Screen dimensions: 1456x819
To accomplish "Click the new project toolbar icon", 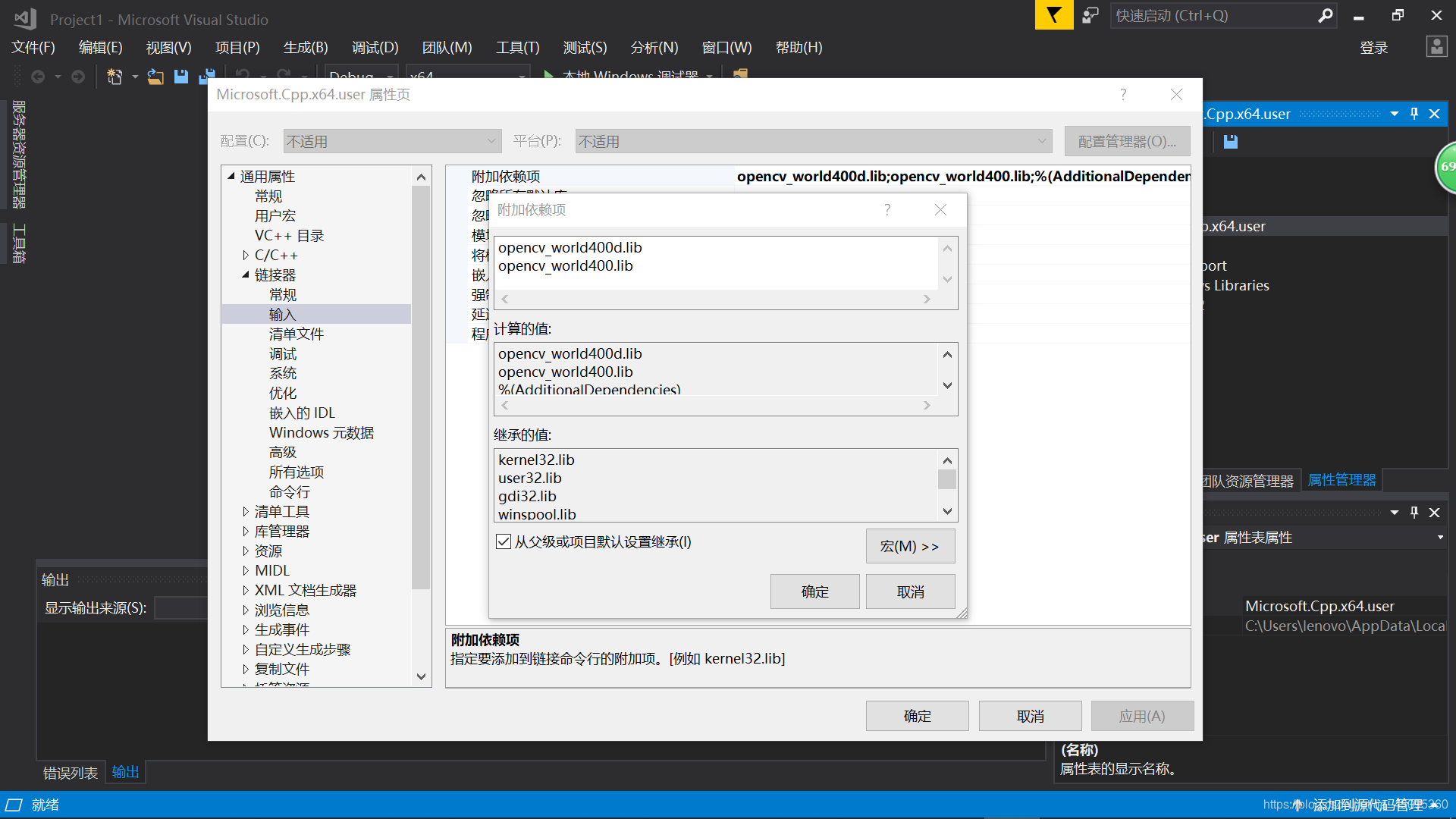I will [x=115, y=77].
